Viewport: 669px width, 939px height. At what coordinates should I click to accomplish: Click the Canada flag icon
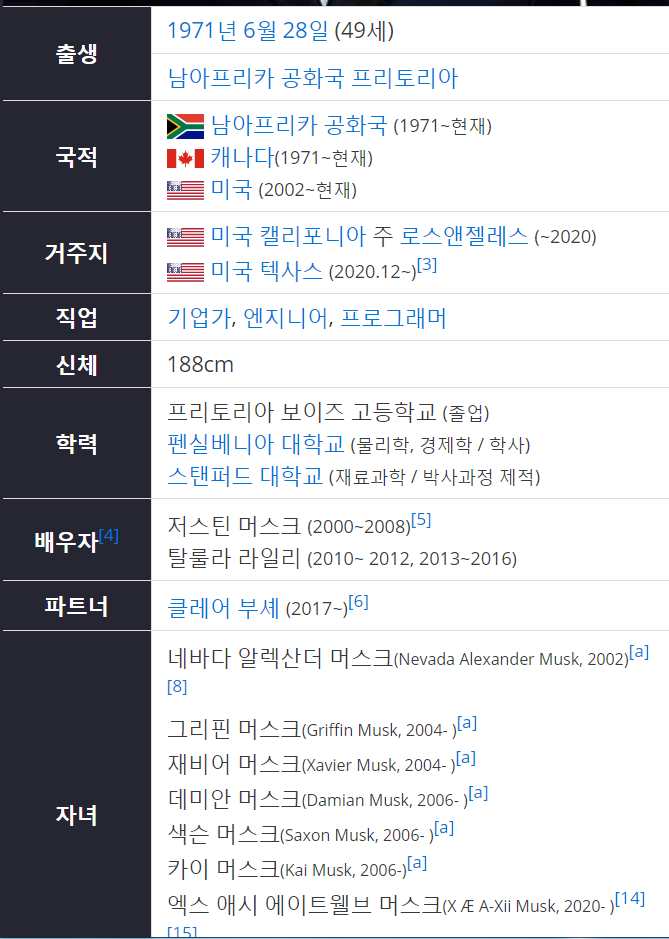[185, 159]
